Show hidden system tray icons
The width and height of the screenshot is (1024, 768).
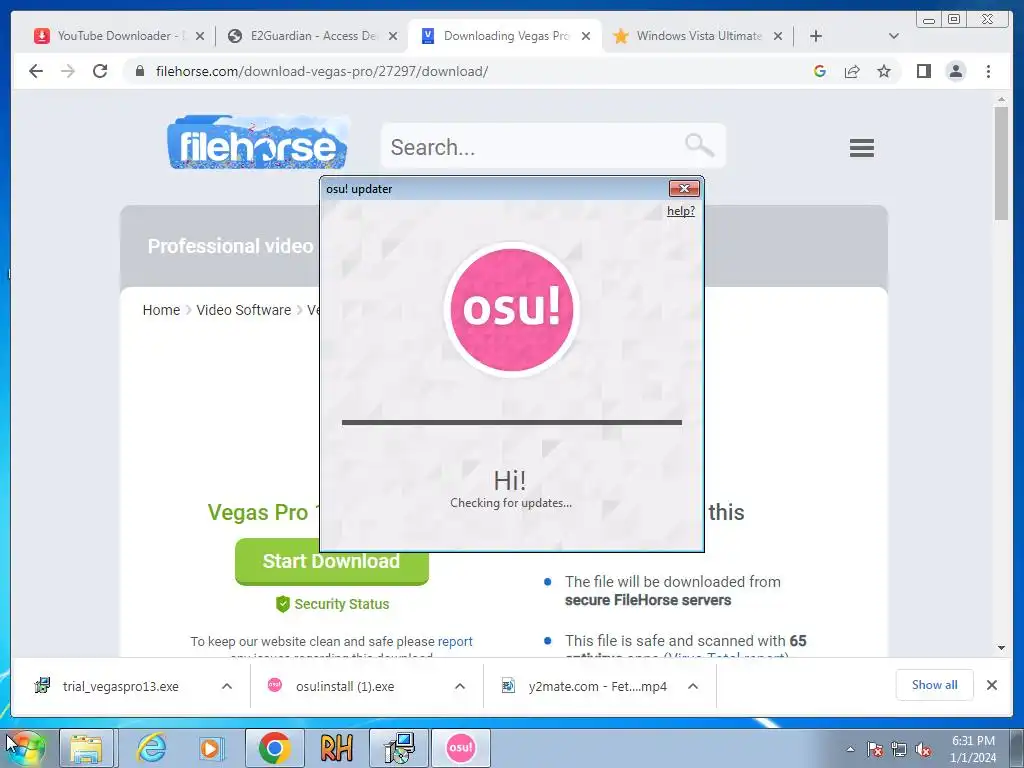(850, 749)
